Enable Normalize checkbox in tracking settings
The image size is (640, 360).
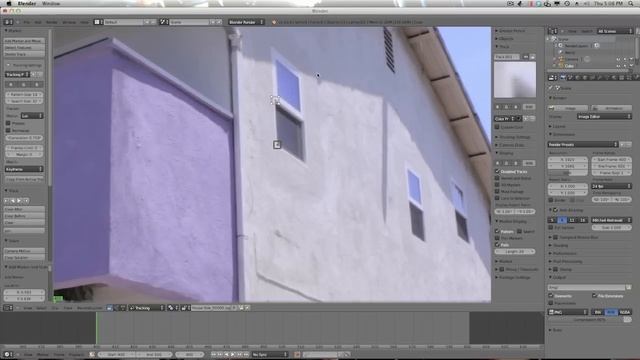(x=8, y=130)
